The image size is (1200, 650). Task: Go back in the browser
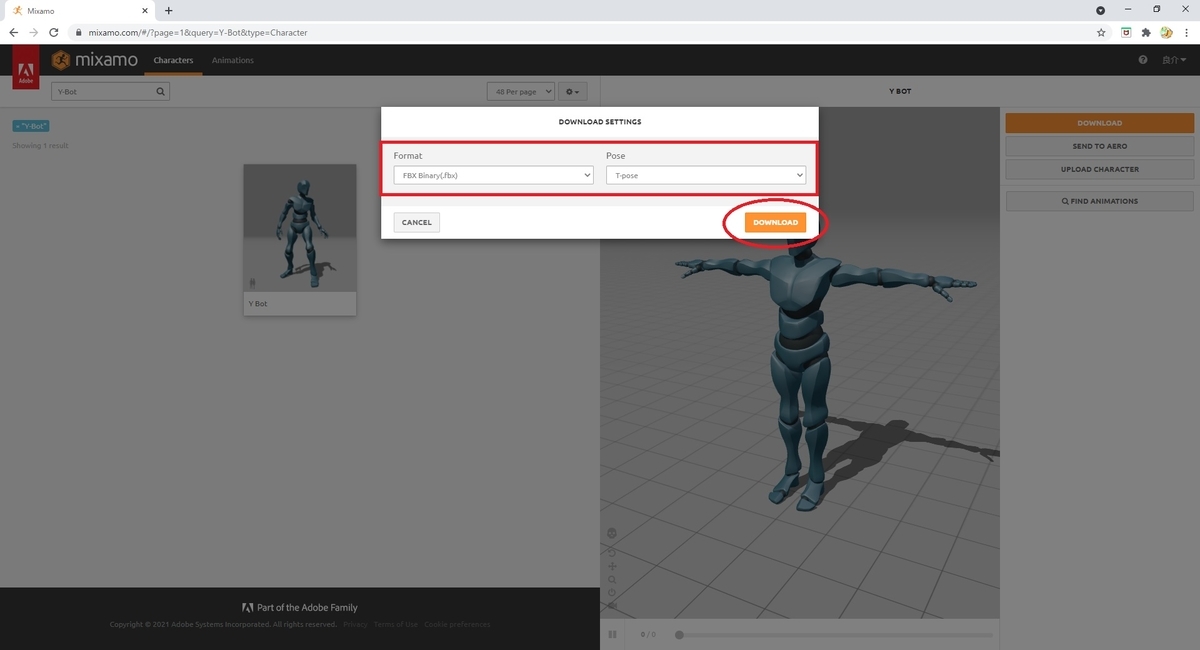(x=14, y=32)
